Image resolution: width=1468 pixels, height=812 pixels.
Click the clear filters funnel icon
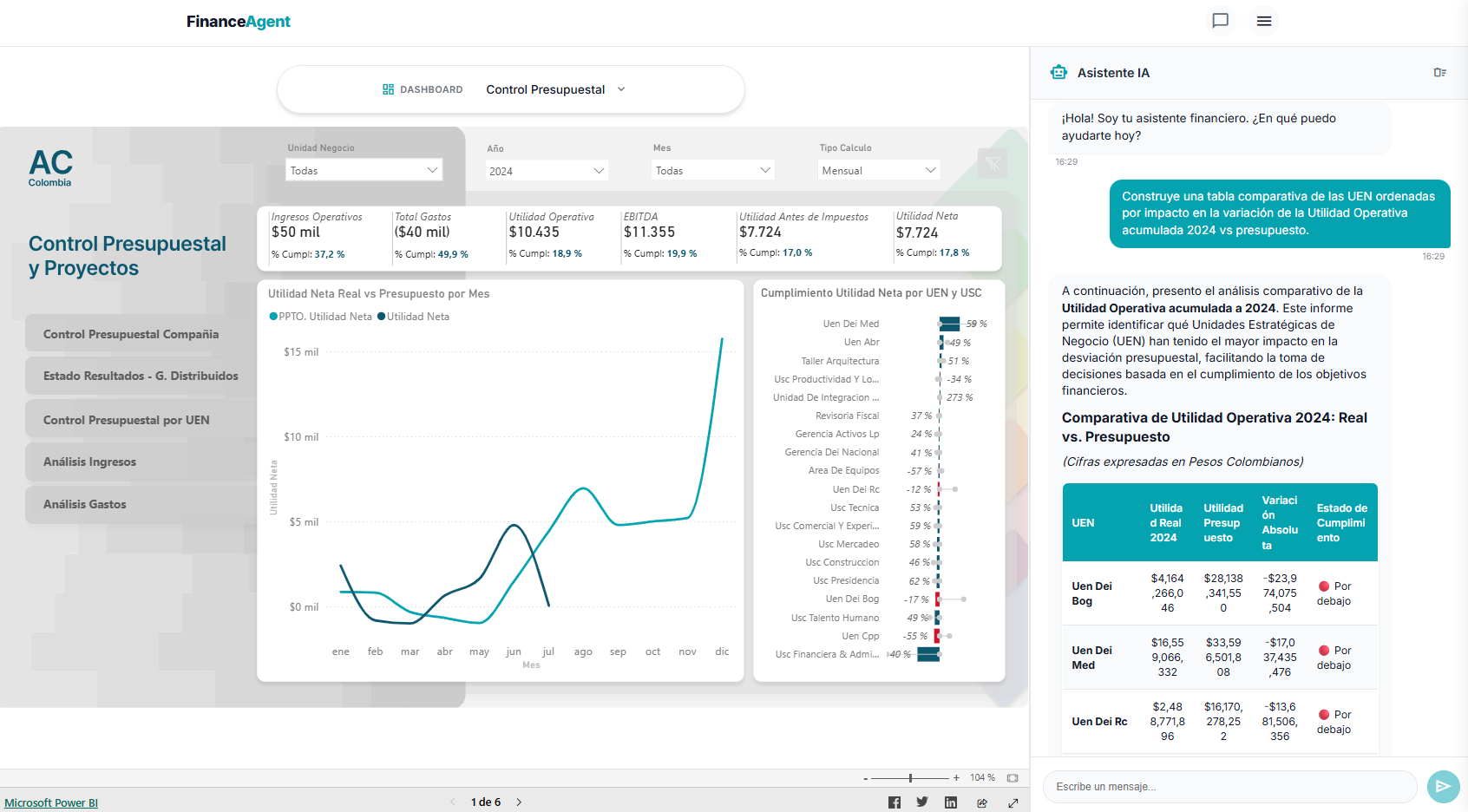993,163
